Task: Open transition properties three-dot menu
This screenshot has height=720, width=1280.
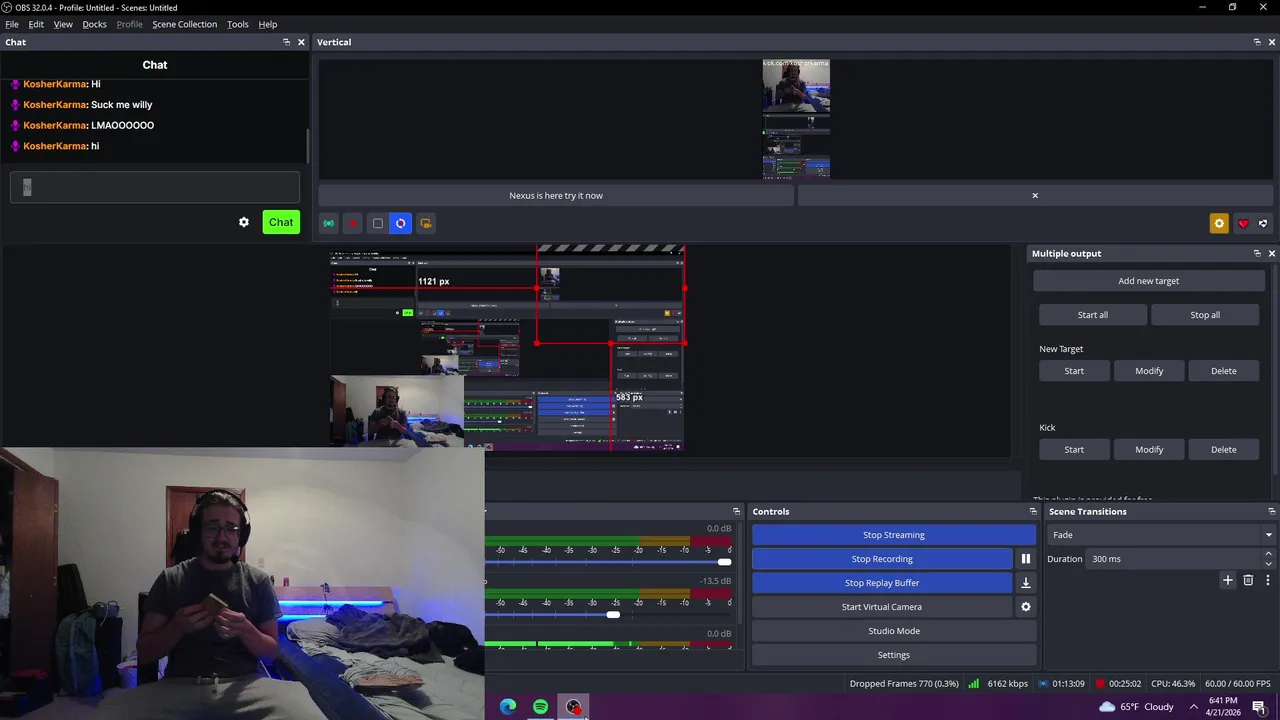Action: (1268, 580)
